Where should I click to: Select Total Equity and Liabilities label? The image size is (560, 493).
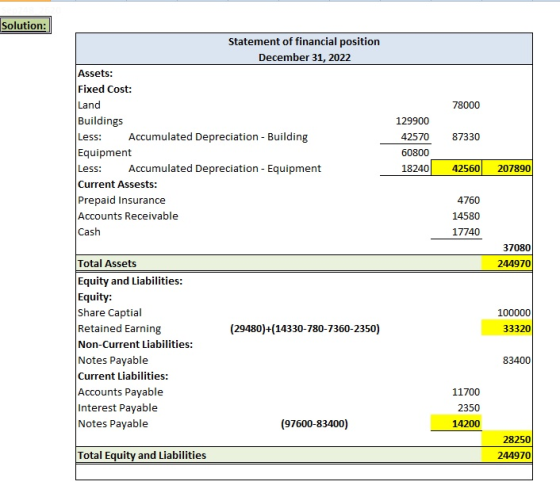[142, 455]
